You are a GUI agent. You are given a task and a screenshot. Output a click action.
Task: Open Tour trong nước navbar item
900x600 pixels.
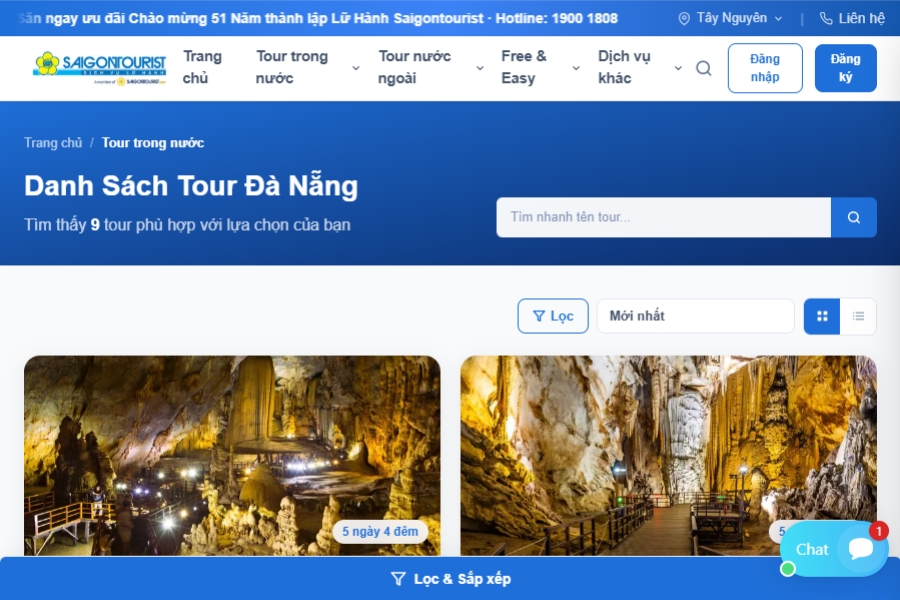(x=292, y=67)
